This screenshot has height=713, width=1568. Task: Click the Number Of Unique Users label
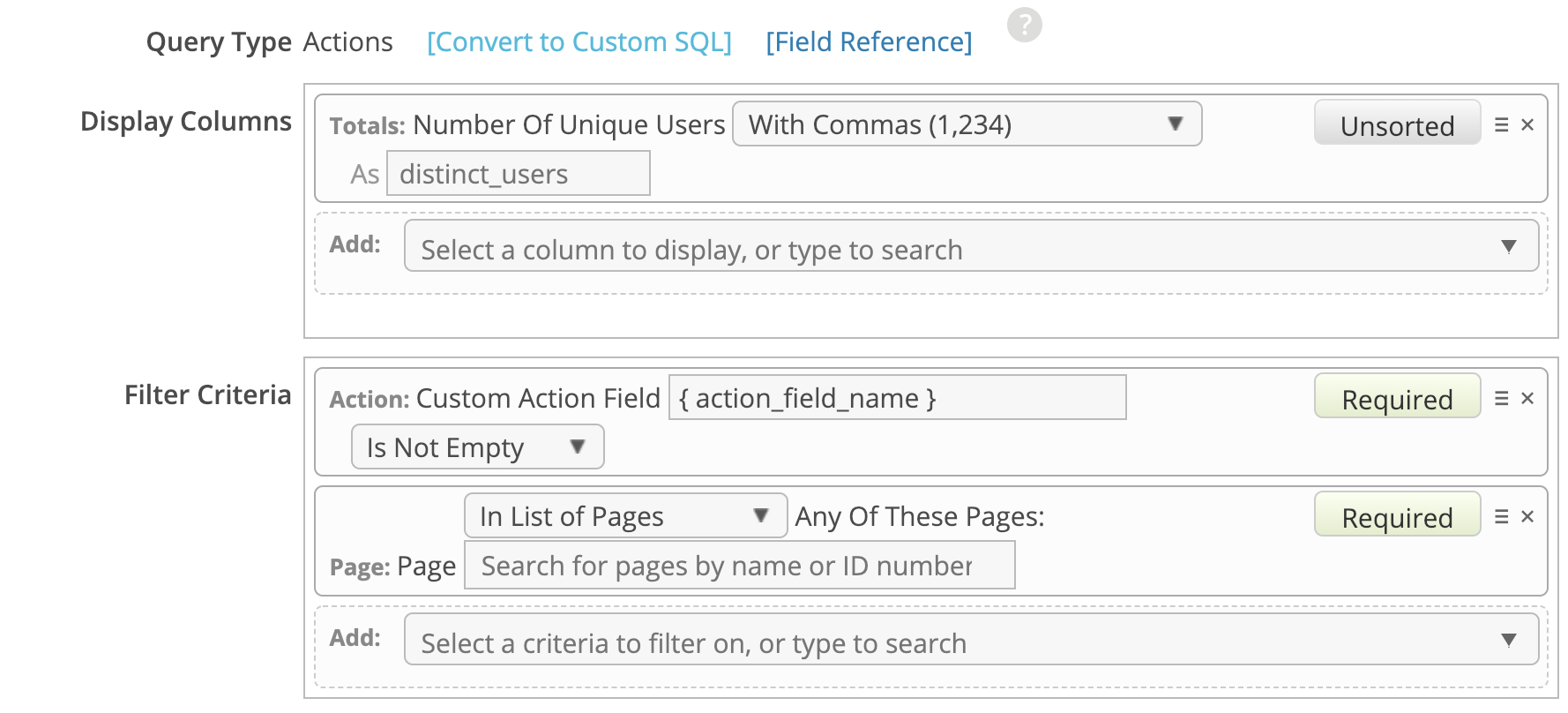(569, 125)
